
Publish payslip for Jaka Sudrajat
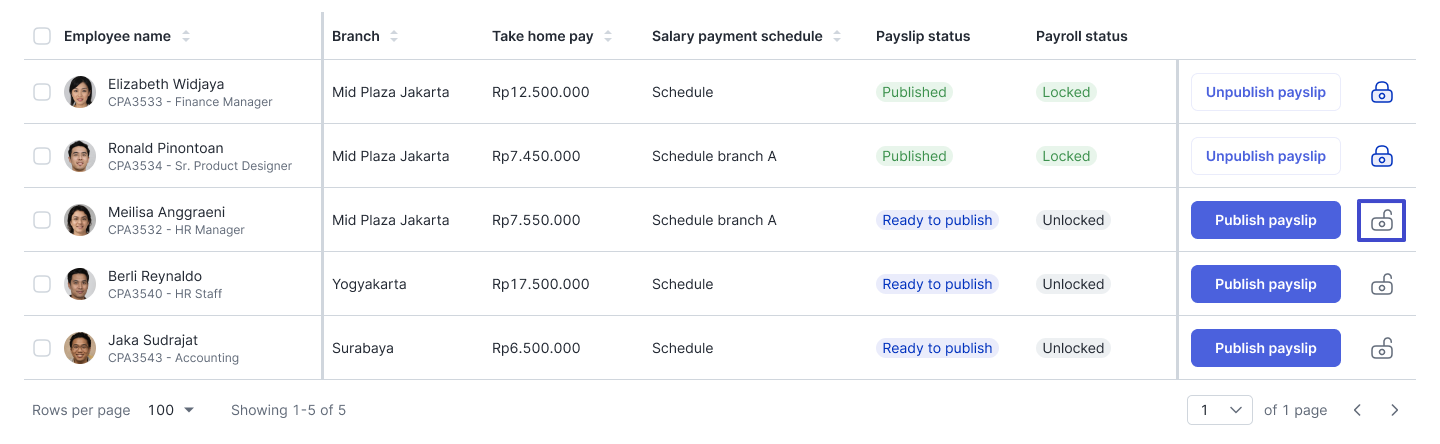click(x=1266, y=348)
